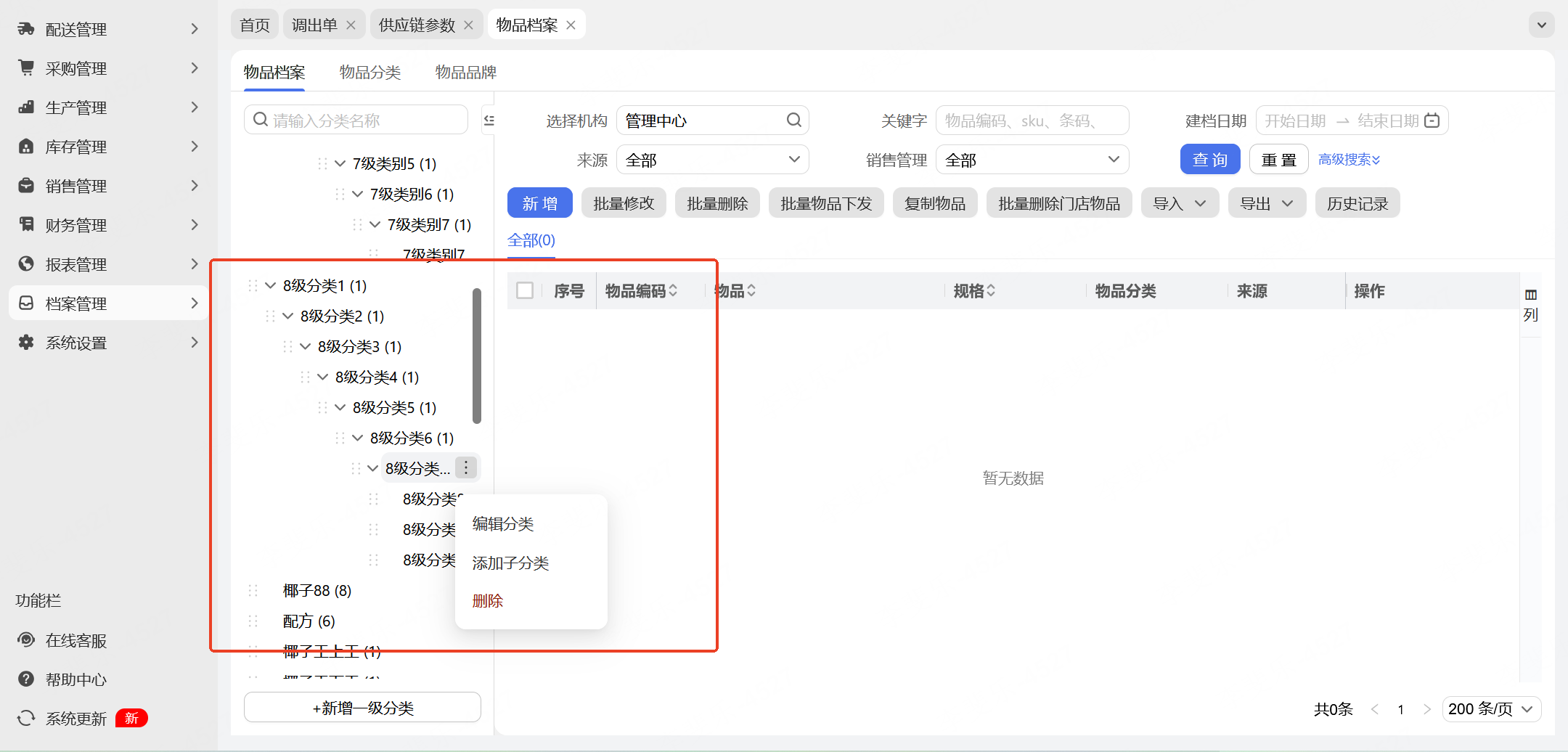Image resolution: width=1568 pixels, height=752 pixels.
Task: Choose 删除 from context menu
Action: [x=488, y=601]
